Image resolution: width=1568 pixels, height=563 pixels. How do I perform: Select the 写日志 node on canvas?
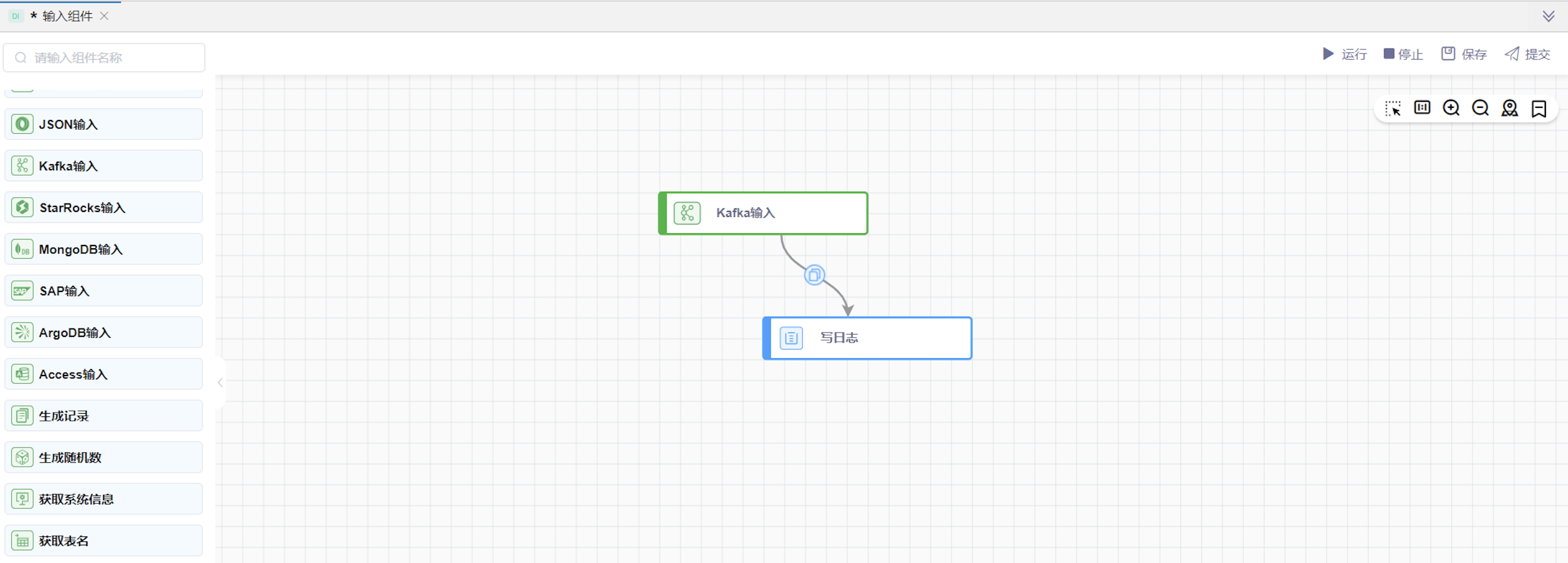point(868,338)
